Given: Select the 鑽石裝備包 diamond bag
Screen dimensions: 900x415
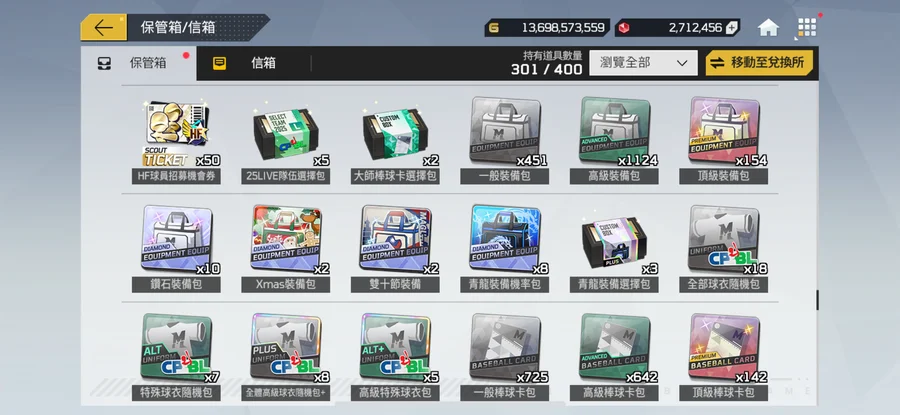Looking at the screenshot, I should 176,249.
